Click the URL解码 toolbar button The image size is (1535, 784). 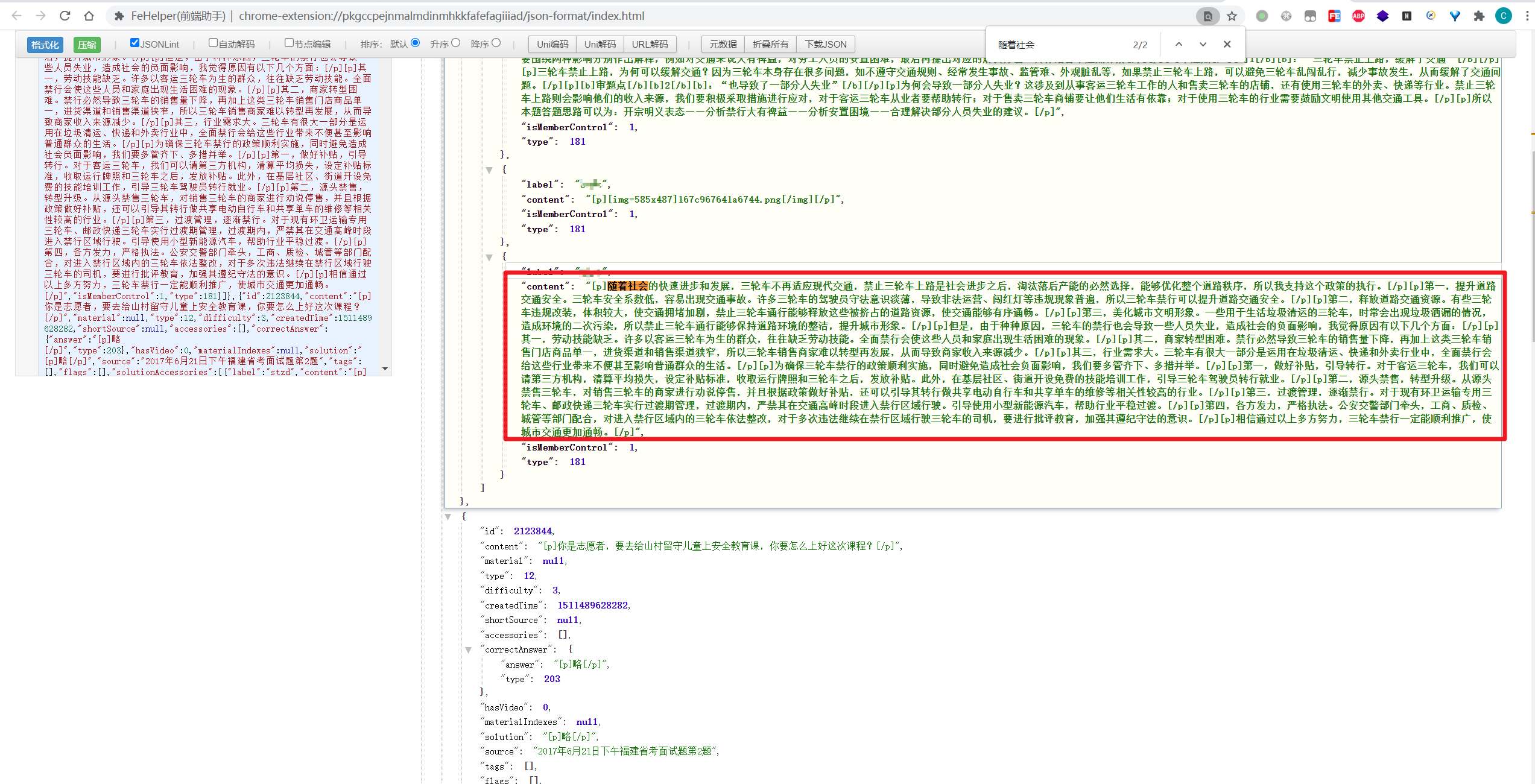pos(650,44)
